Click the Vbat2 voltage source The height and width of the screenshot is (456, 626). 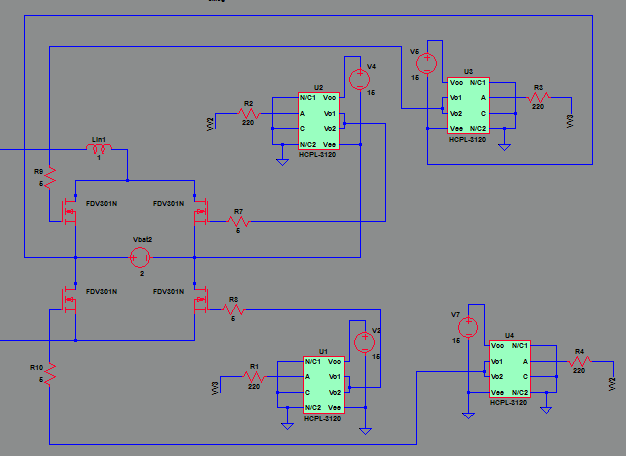[x=141, y=257]
